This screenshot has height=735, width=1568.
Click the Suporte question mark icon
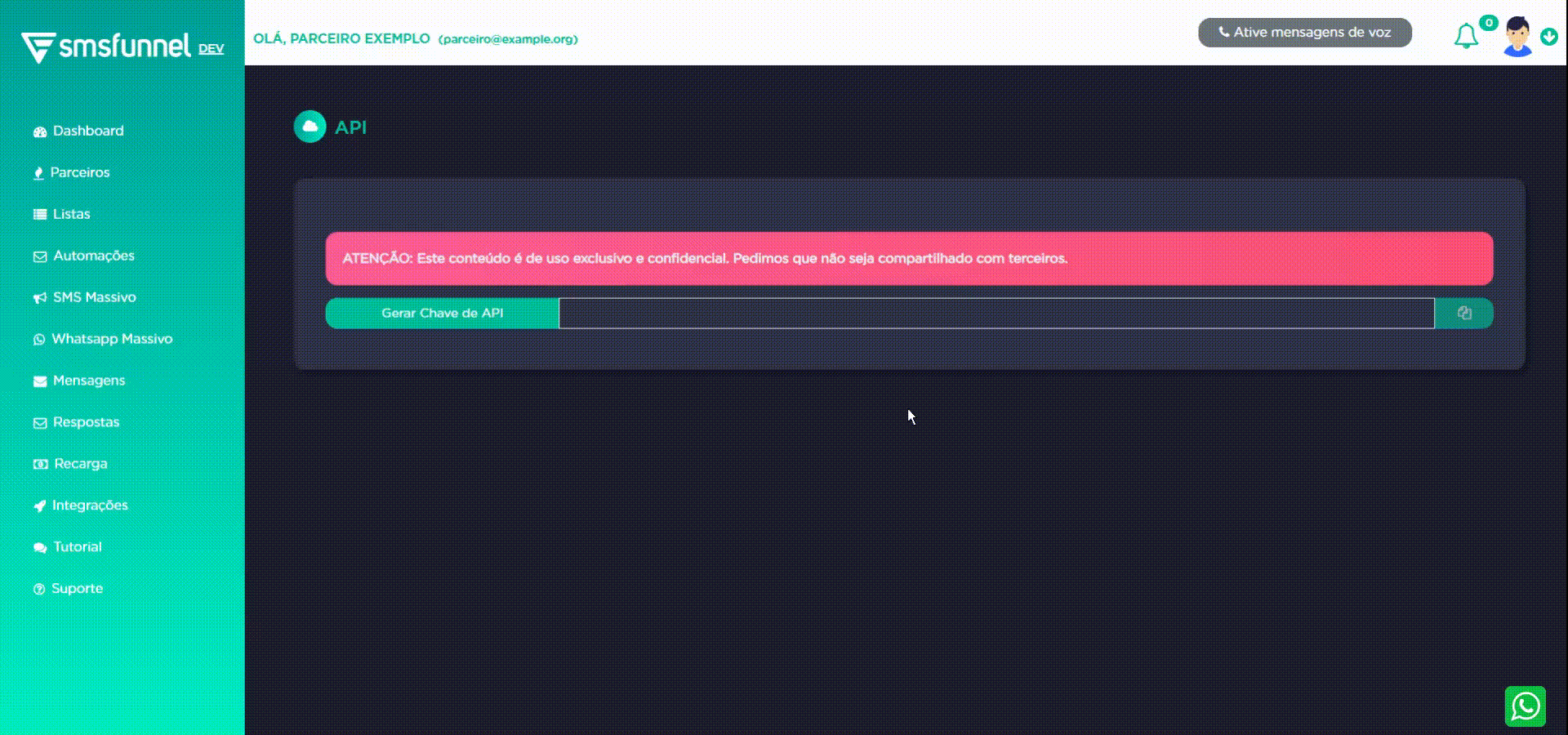[39, 589]
